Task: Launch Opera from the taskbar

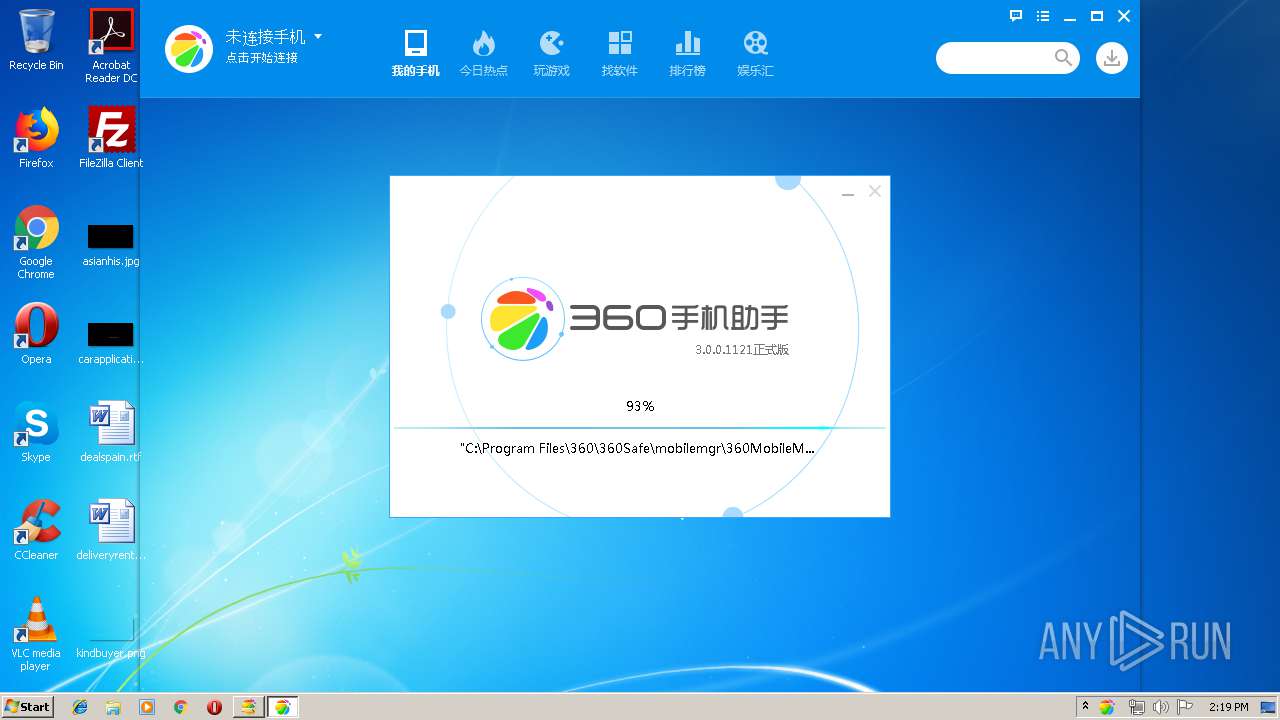Action: click(214, 707)
